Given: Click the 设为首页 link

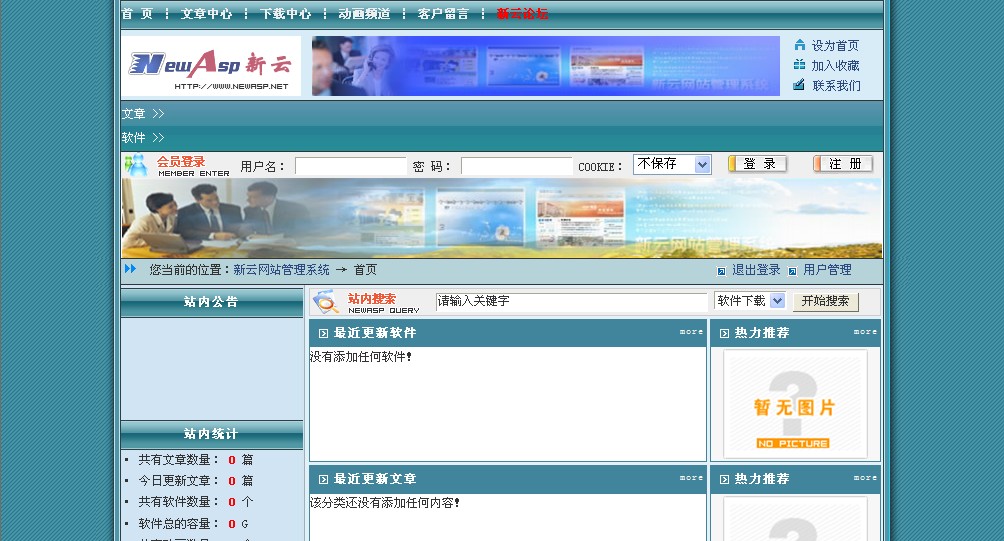Looking at the screenshot, I should click(x=835, y=45).
